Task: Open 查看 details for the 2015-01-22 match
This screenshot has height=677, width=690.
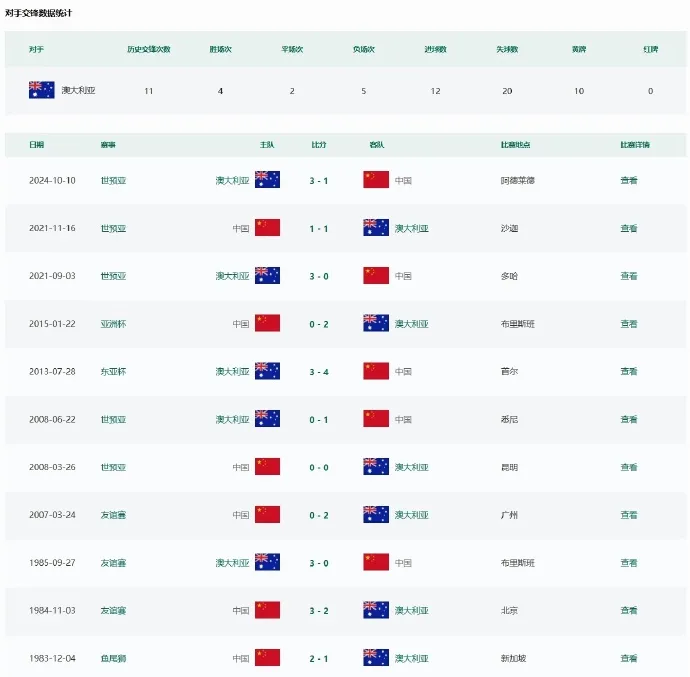Action: point(629,324)
